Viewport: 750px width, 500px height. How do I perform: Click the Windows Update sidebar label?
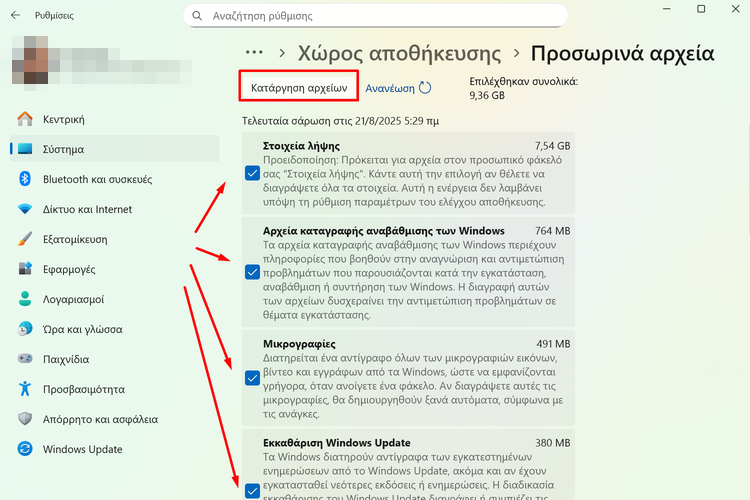(x=83, y=449)
